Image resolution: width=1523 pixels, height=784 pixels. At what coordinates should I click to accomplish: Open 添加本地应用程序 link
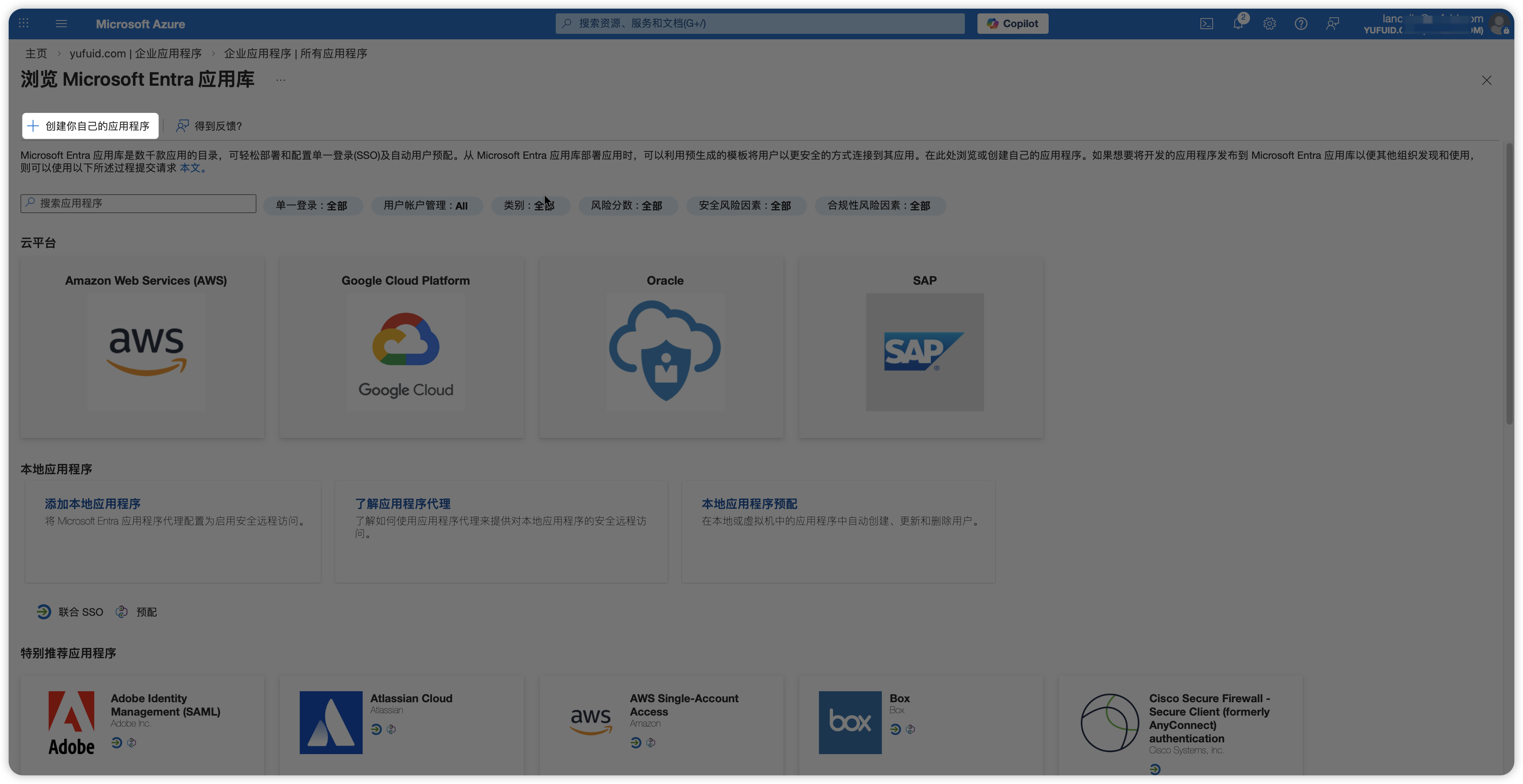(x=93, y=504)
